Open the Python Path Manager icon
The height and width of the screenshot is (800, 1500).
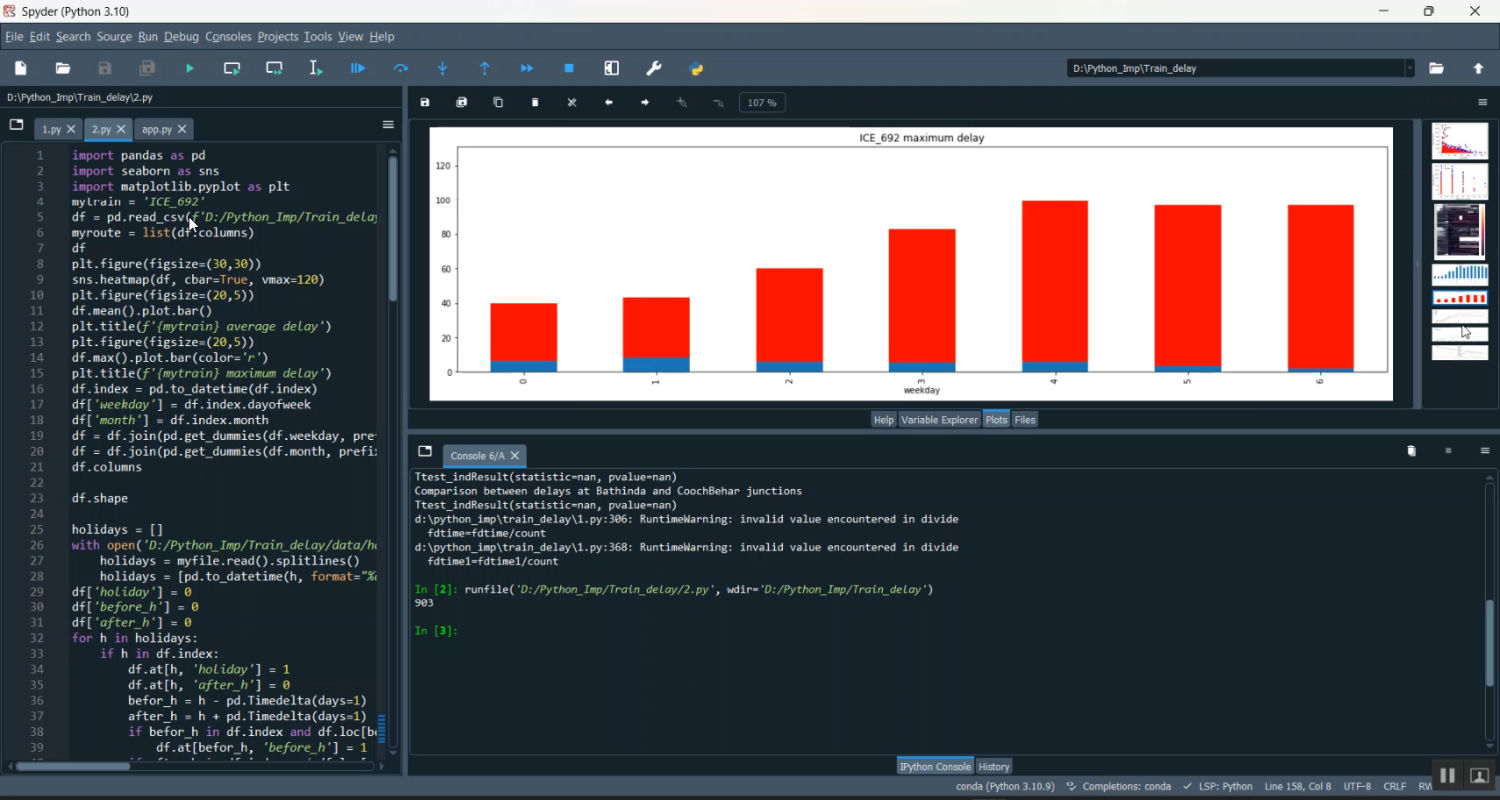696,68
